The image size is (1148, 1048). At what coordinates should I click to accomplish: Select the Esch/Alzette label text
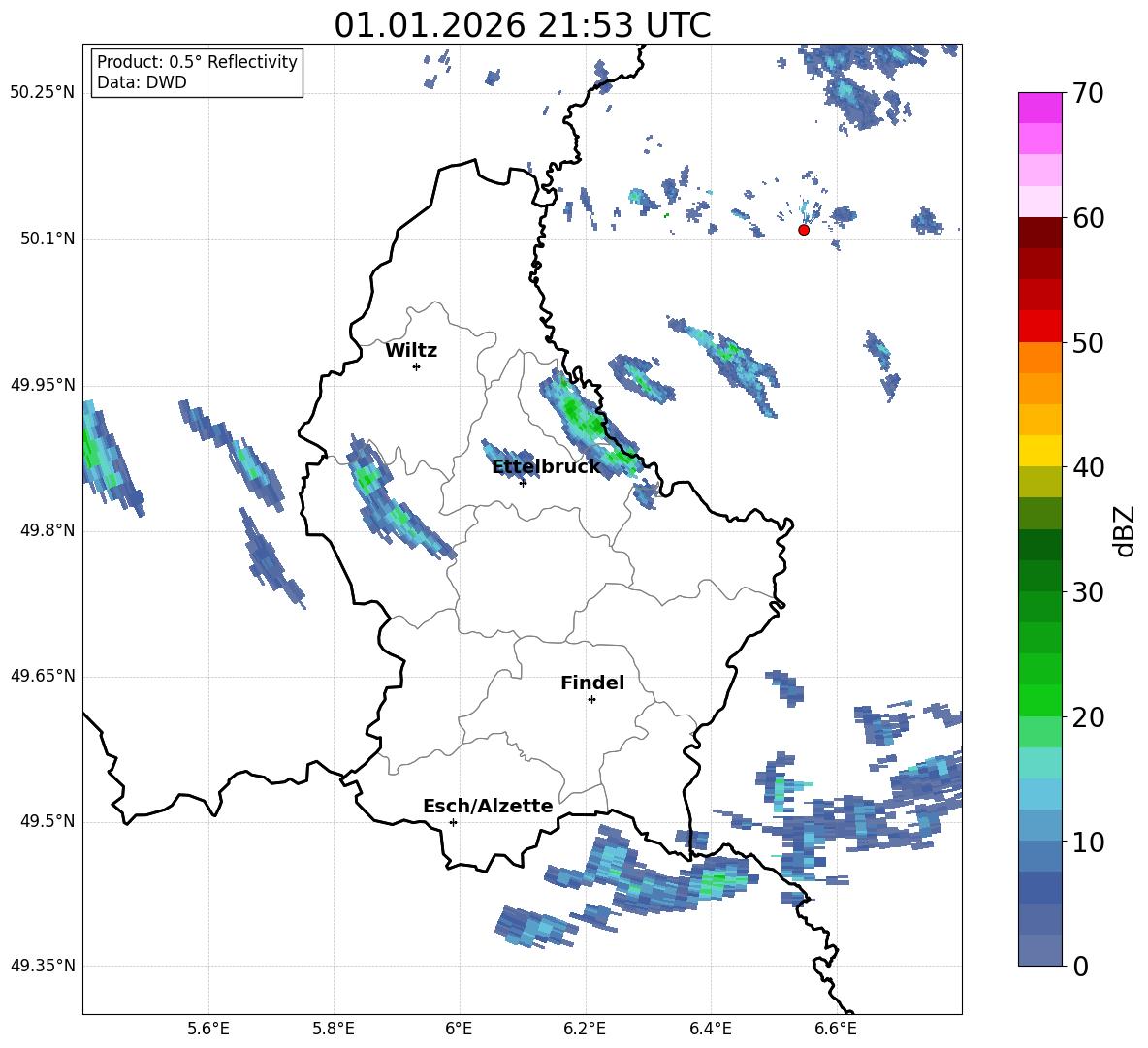click(x=488, y=806)
